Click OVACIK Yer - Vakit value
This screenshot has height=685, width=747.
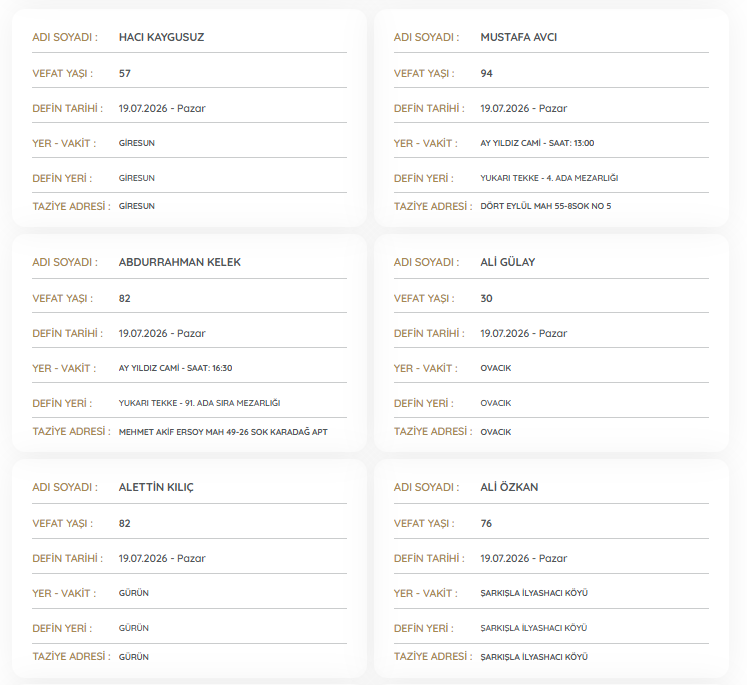[x=495, y=368]
